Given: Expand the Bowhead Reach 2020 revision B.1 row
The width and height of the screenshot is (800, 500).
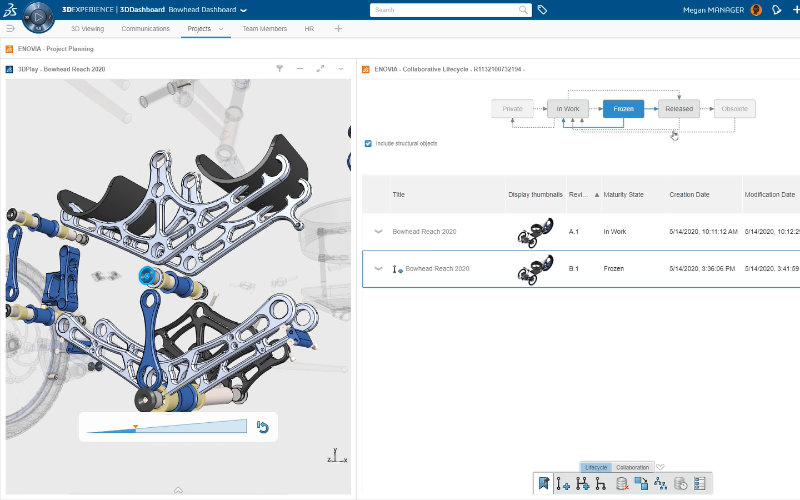Looking at the screenshot, I should tap(378, 269).
